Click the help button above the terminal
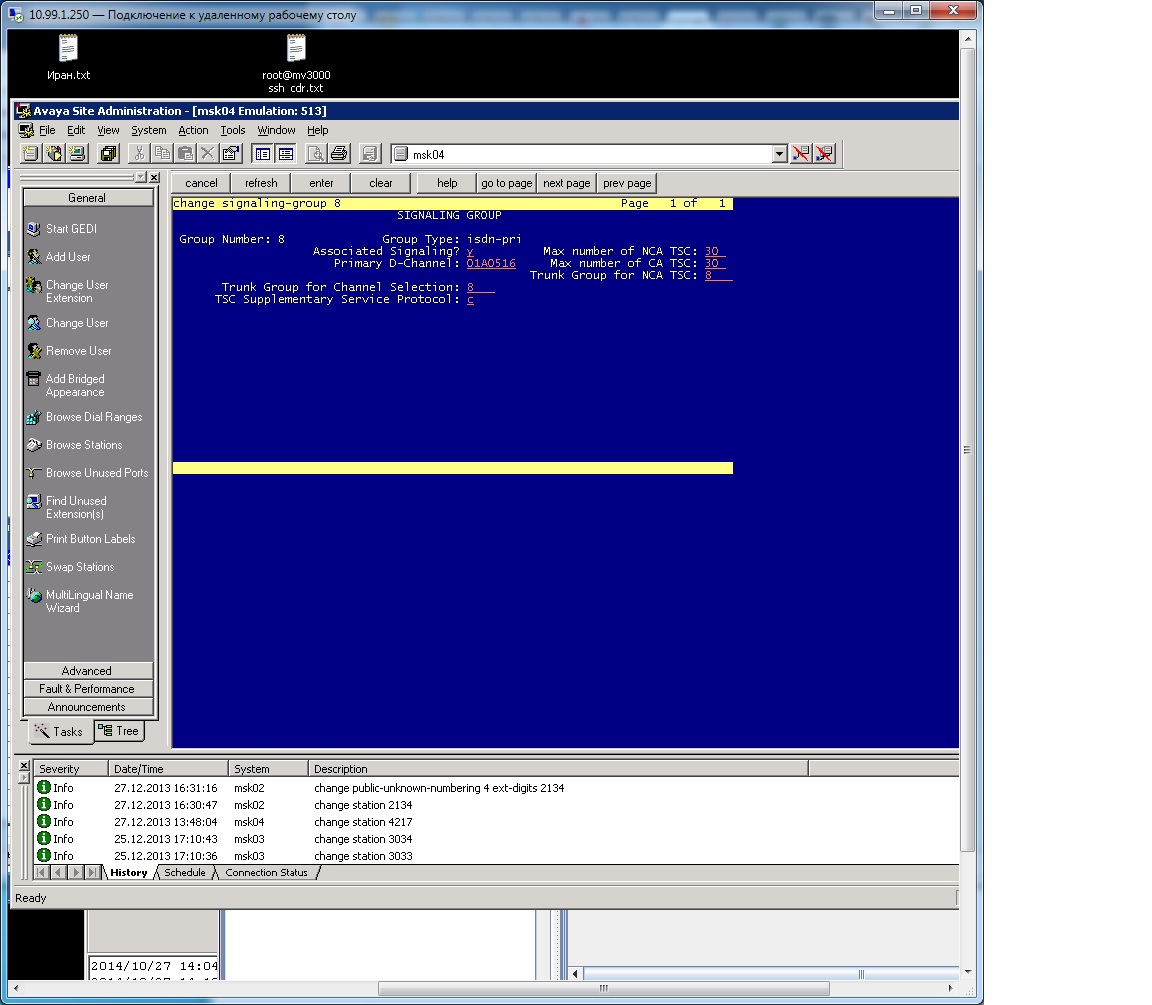This screenshot has height=1005, width=1152. pos(447,183)
